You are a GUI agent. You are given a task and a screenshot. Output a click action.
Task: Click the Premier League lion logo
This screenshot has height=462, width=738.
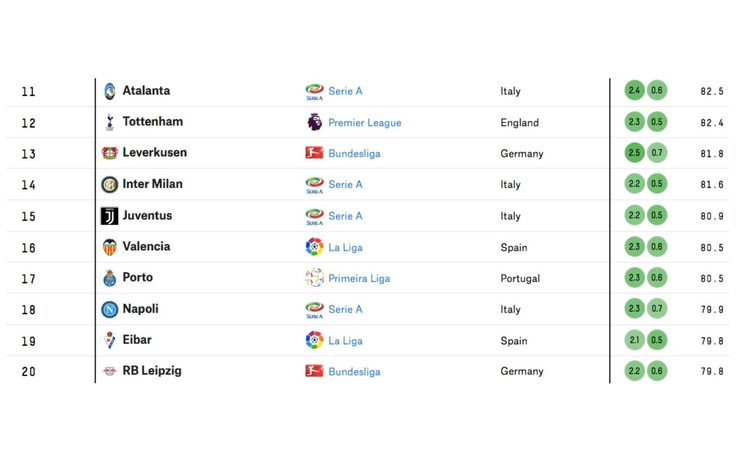[314, 122]
